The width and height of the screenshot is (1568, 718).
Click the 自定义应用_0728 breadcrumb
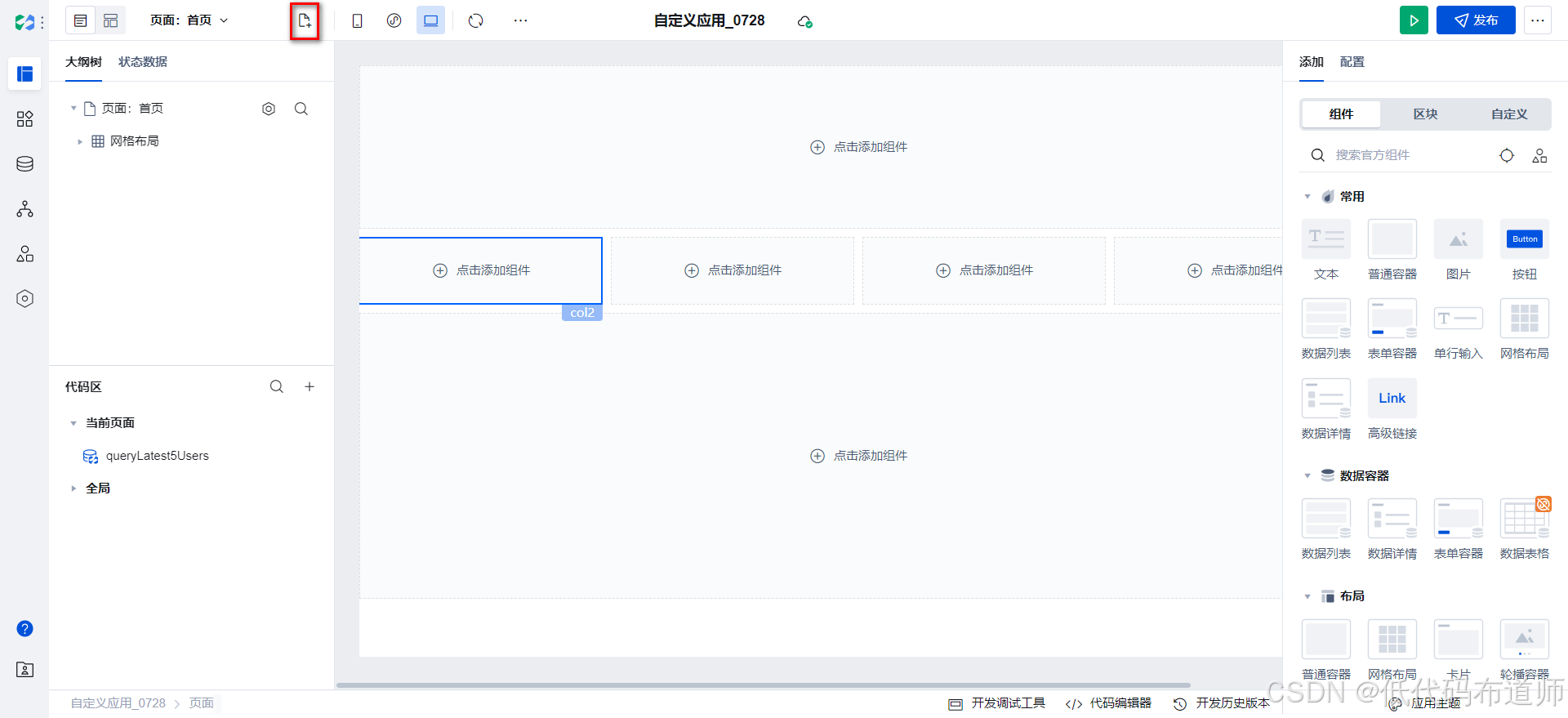coord(118,703)
